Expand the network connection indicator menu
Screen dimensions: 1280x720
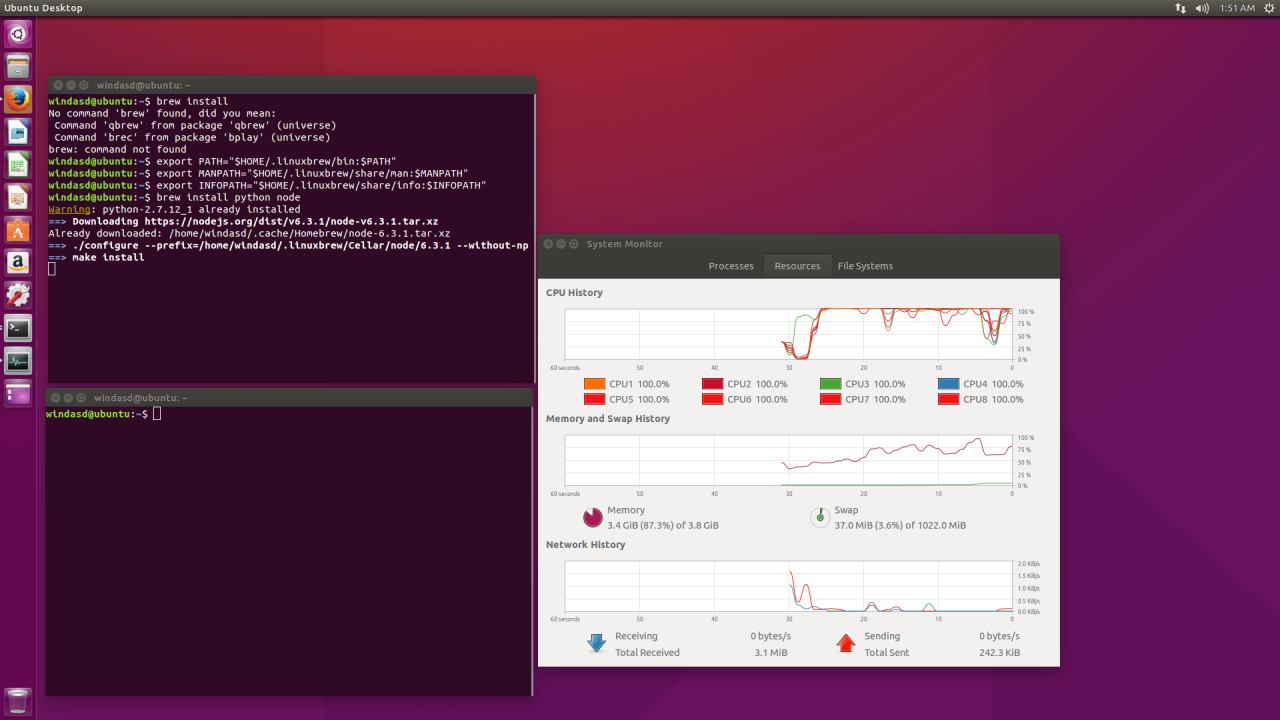point(1181,8)
